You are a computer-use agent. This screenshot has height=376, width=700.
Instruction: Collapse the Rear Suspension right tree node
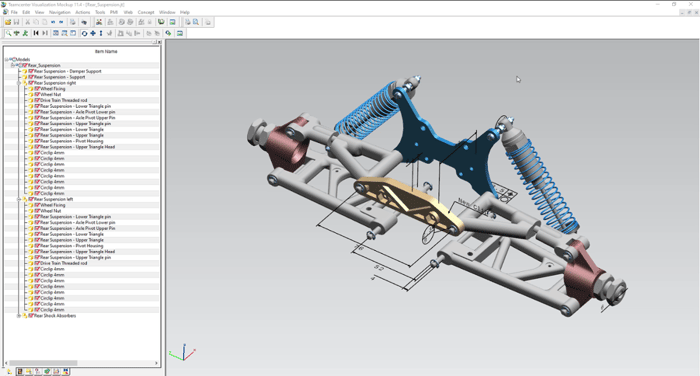pyautogui.click(x=19, y=83)
